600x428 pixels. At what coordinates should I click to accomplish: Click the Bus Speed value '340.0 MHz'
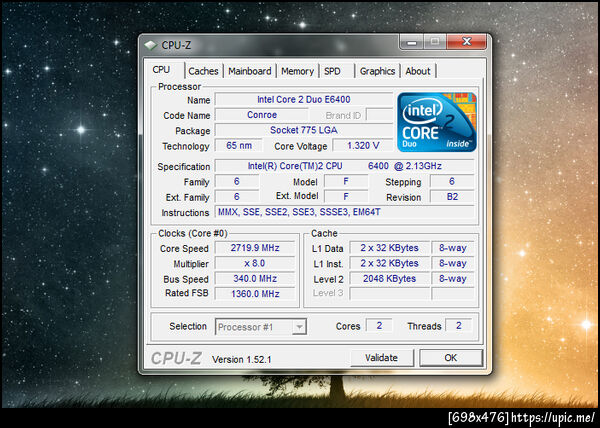pyautogui.click(x=255, y=278)
